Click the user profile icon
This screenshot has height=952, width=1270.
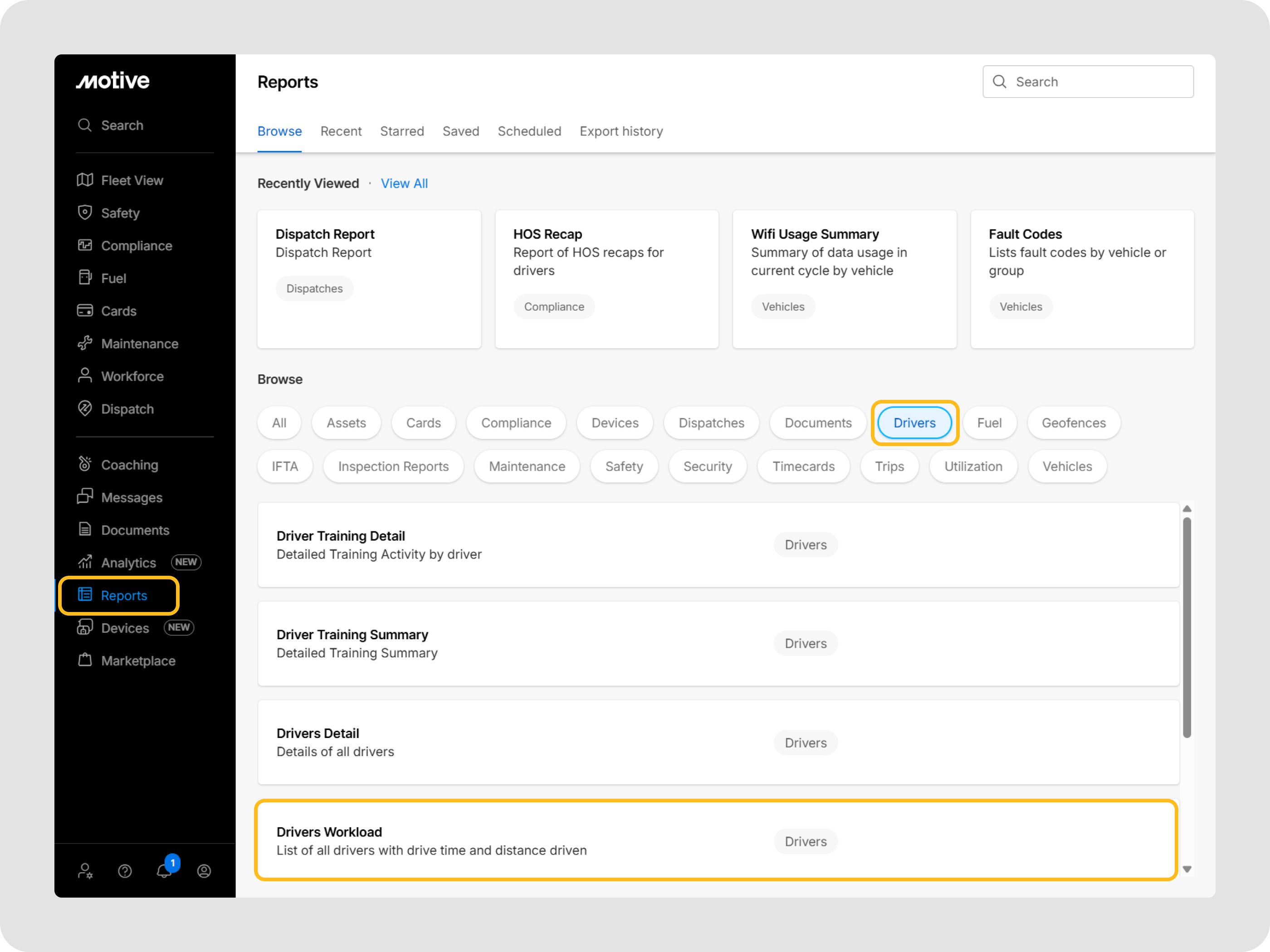[204, 871]
